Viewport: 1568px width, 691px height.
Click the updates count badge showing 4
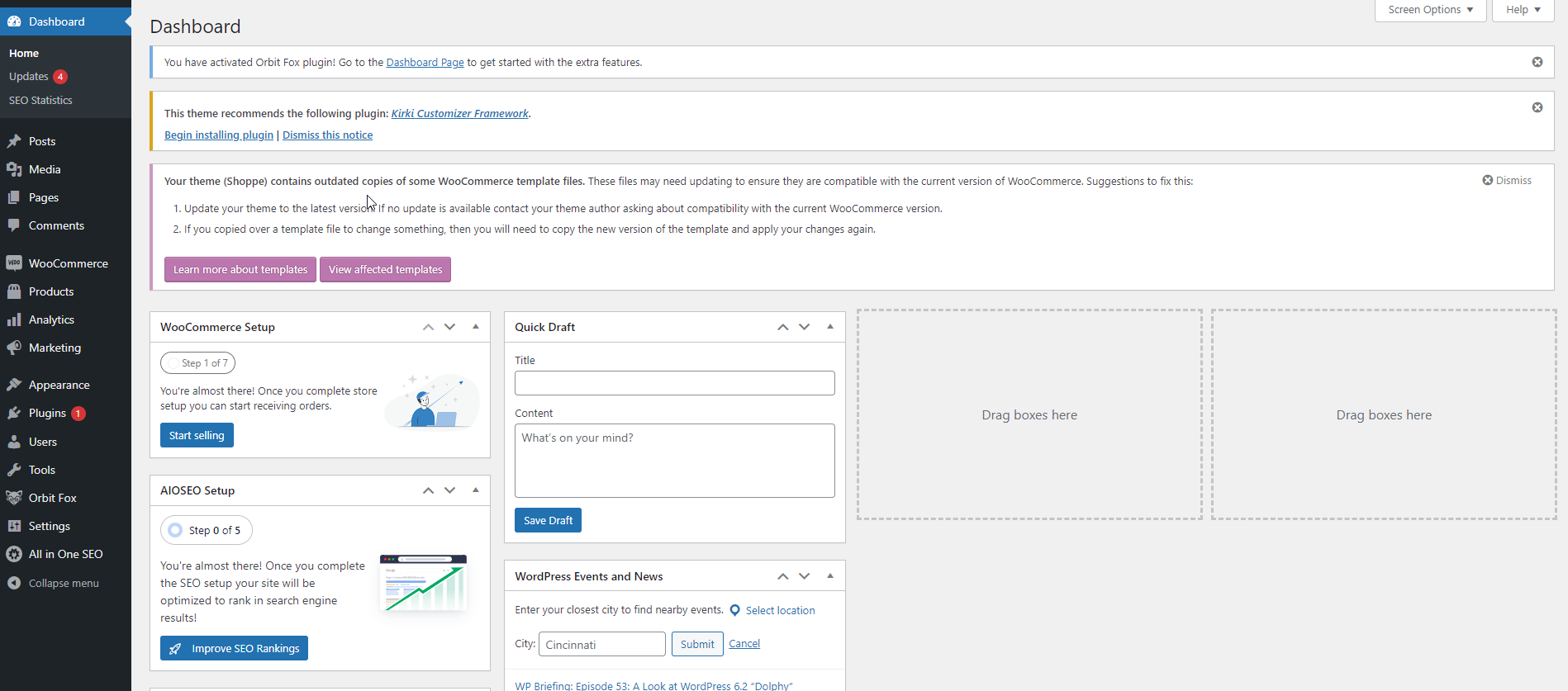60,77
